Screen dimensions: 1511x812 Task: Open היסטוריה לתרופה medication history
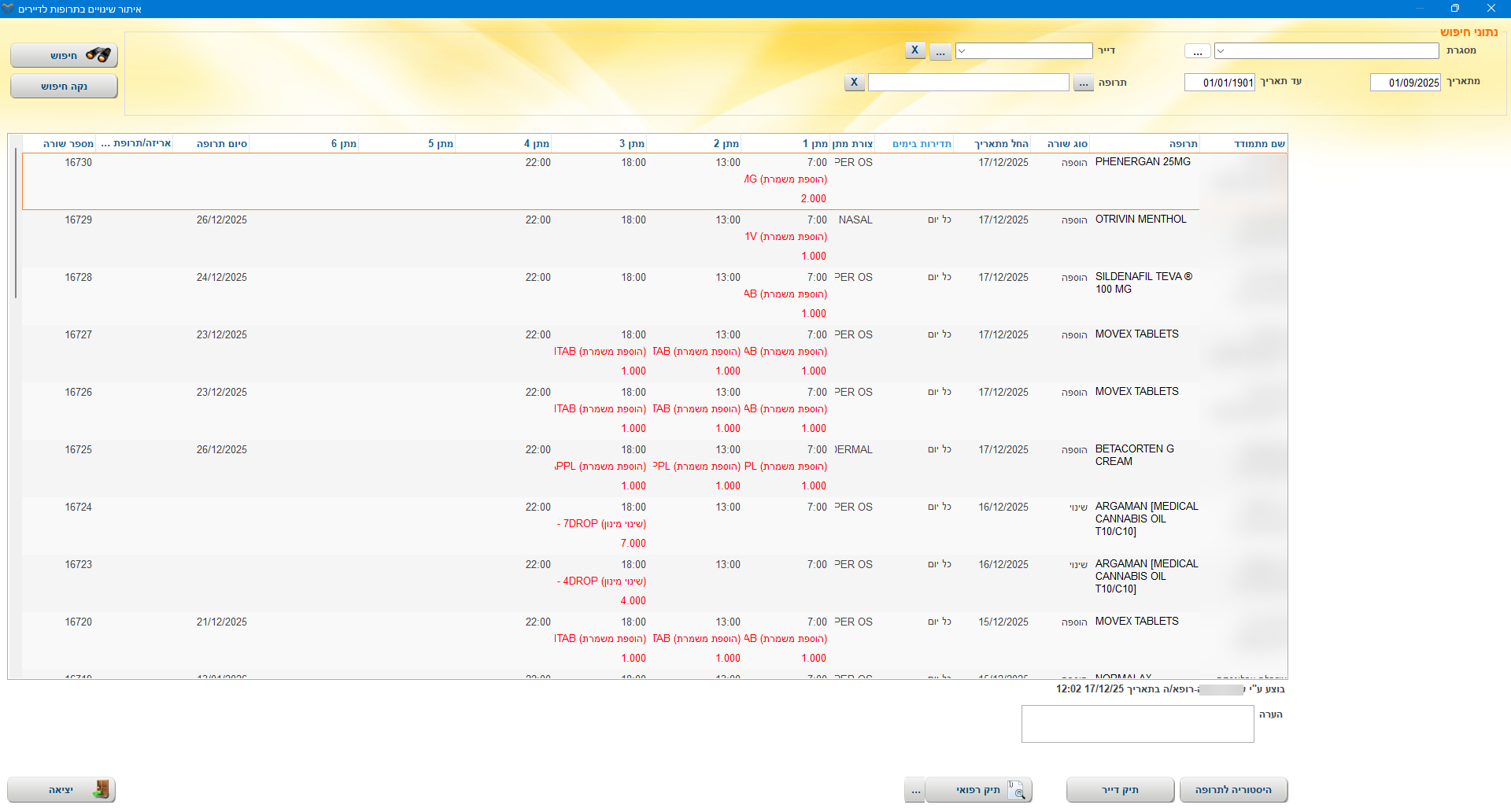pyautogui.click(x=1233, y=790)
